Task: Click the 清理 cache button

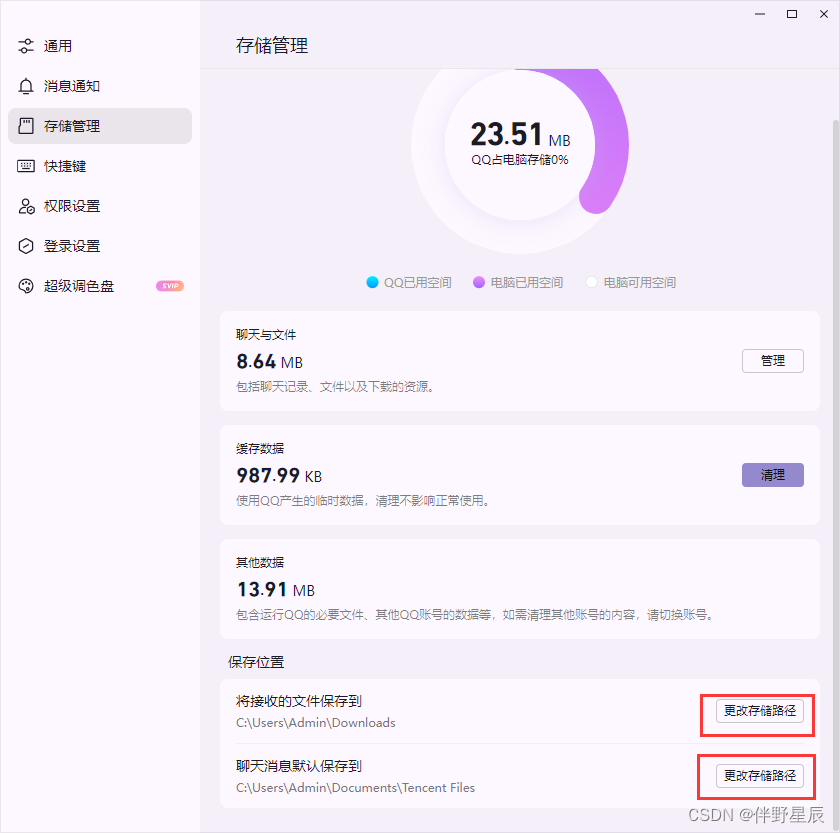Action: coord(772,475)
